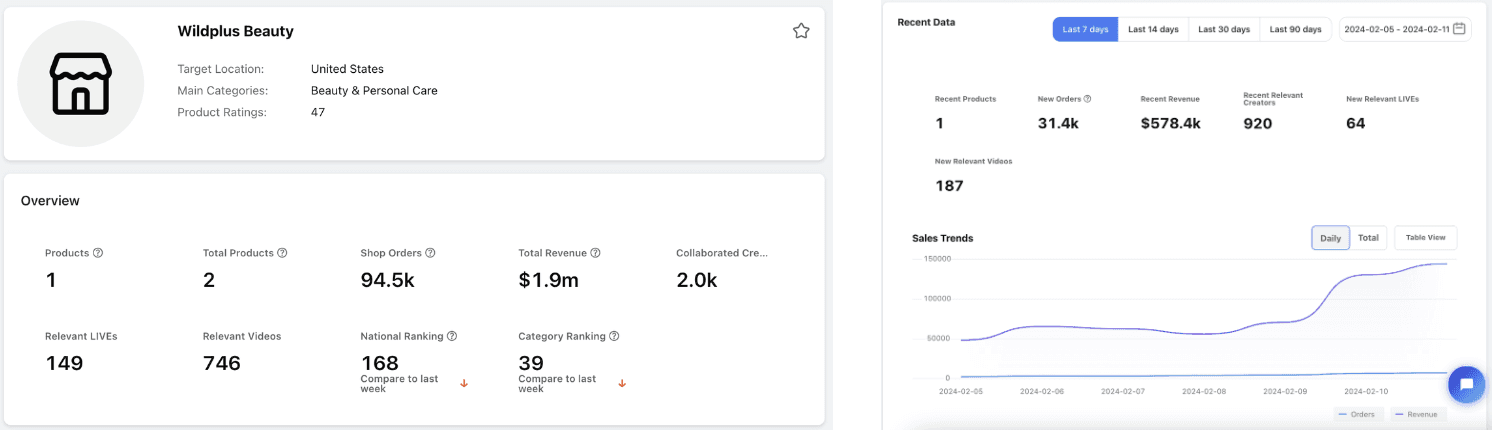Click the info icon next to Shop Orders
Viewport: 1492px width, 430px height.
coord(430,253)
